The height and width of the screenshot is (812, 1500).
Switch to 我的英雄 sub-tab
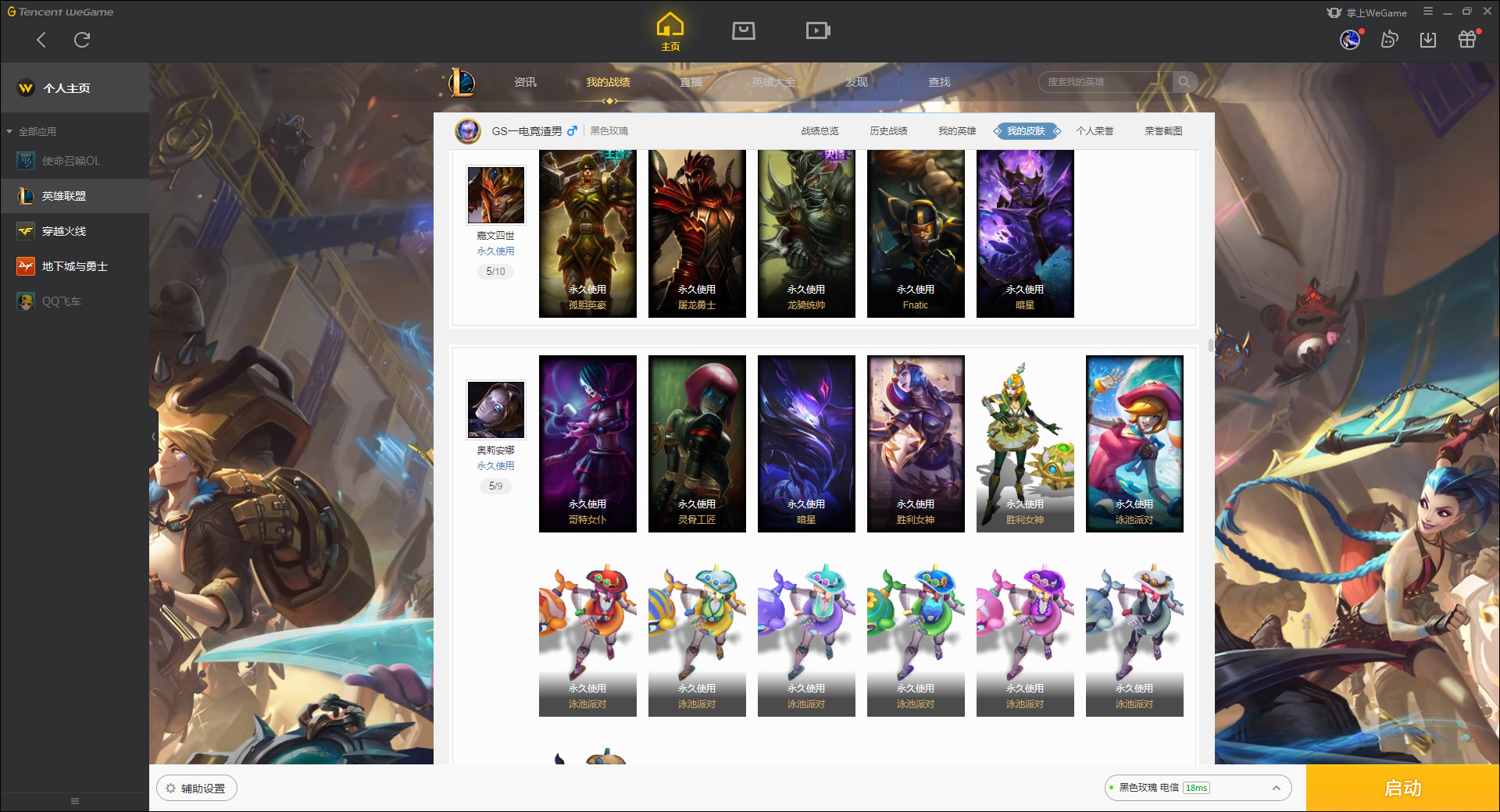pyautogui.click(x=957, y=131)
